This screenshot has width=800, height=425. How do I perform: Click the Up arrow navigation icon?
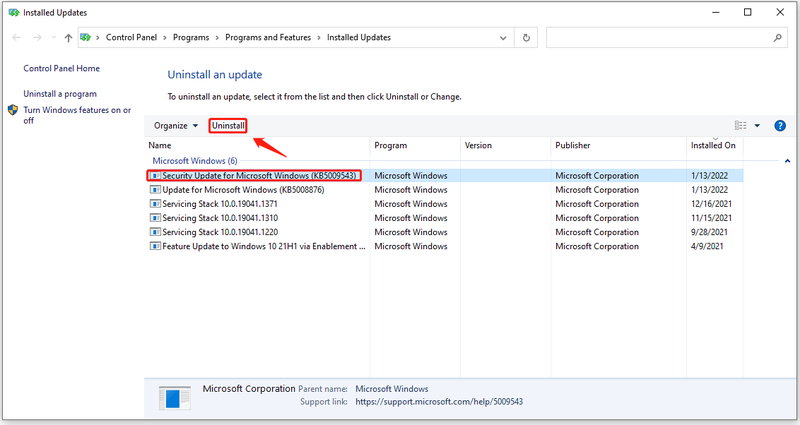click(68, 38)
